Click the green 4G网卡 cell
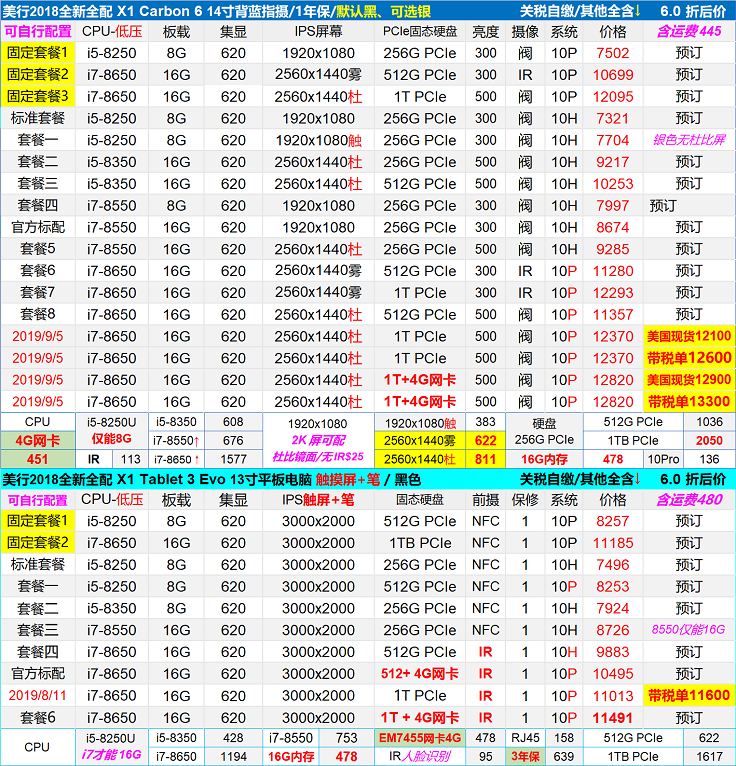This screenshot has height=766, width=736. point(37,440)
